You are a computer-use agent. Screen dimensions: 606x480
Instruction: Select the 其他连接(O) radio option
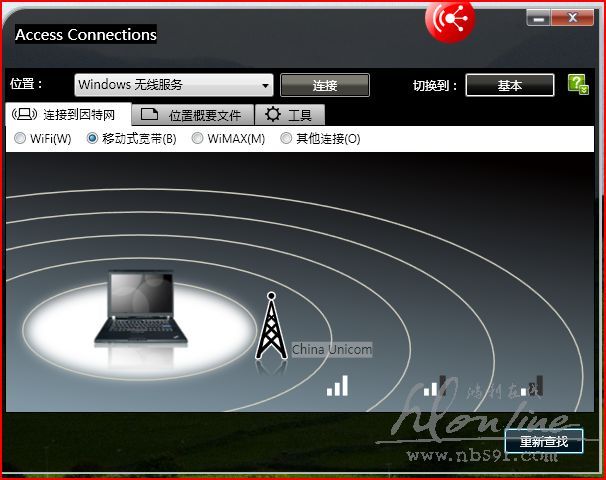[286, 139]
